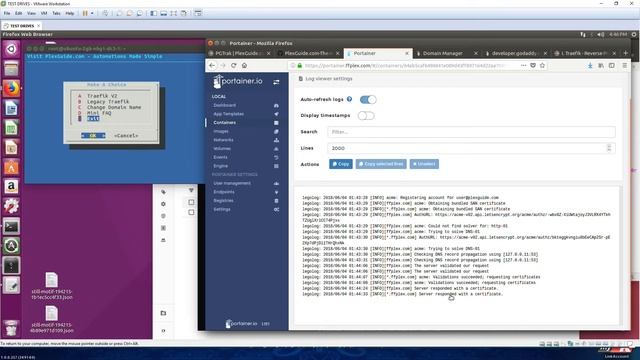Toggle the Portainer sidebar collapse icon
The image size is (640, 360).
click(276, 82)
